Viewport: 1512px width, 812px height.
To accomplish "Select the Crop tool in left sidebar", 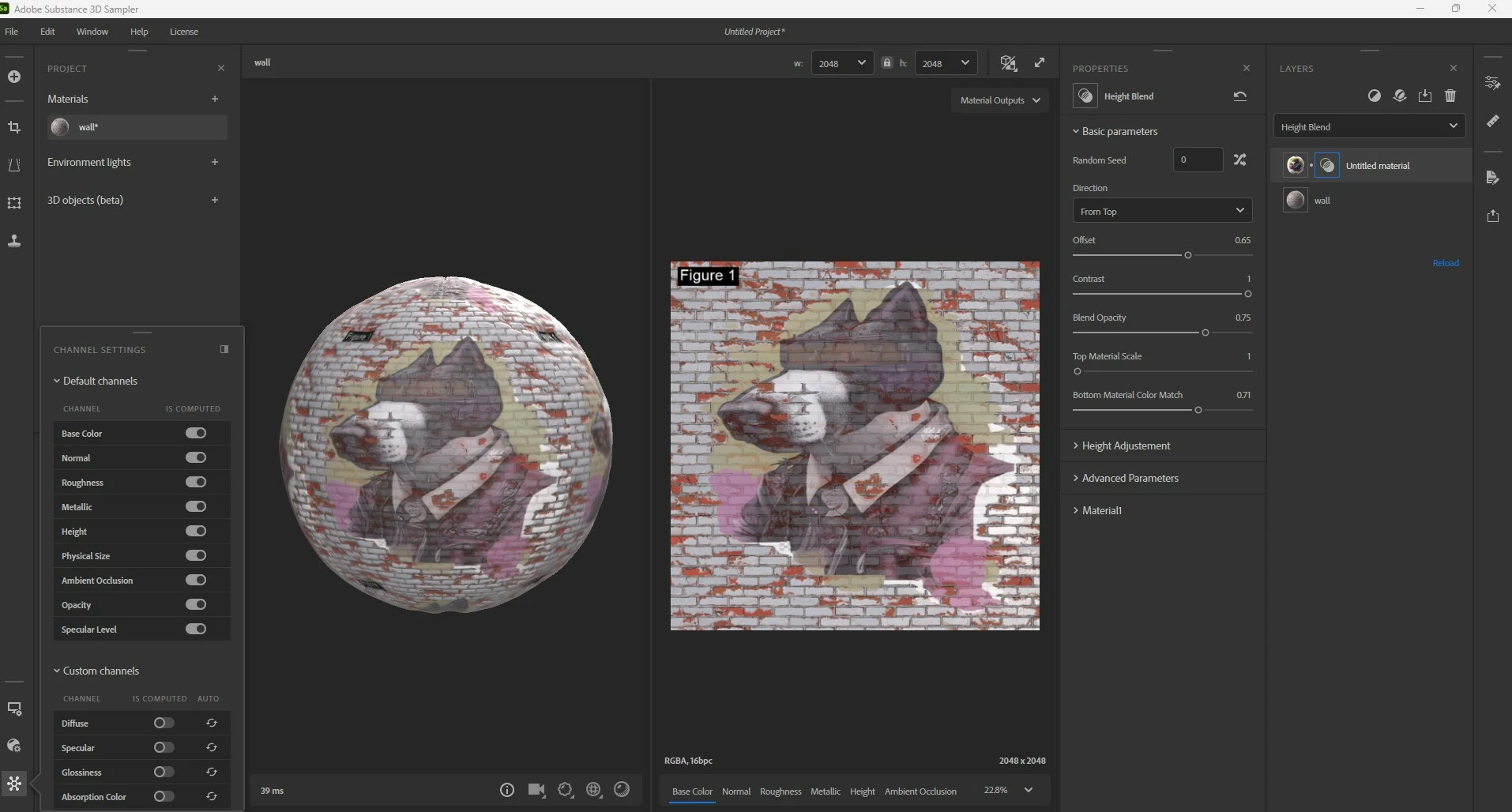I will point(13,126).
